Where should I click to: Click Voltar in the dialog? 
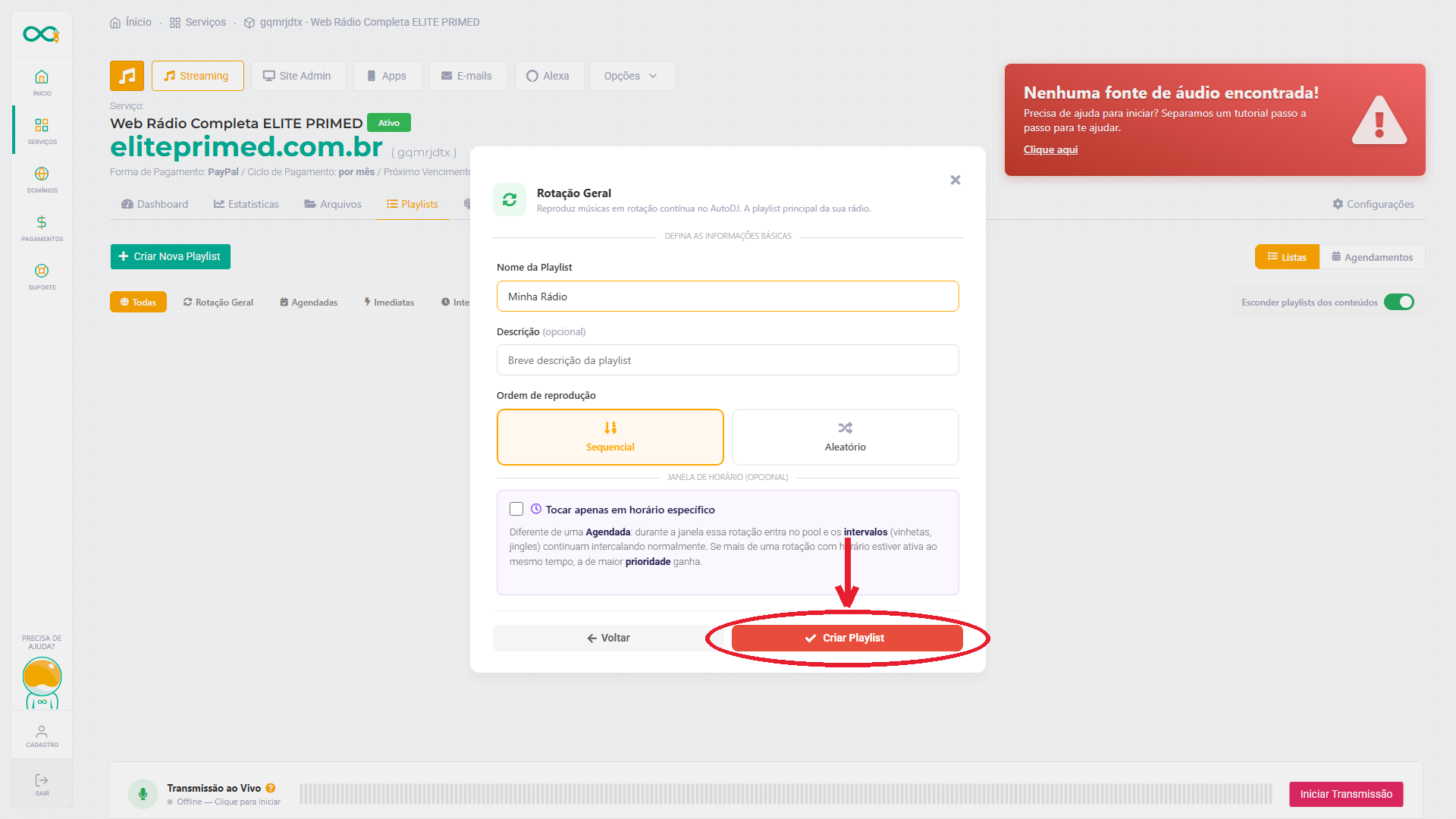608,638
